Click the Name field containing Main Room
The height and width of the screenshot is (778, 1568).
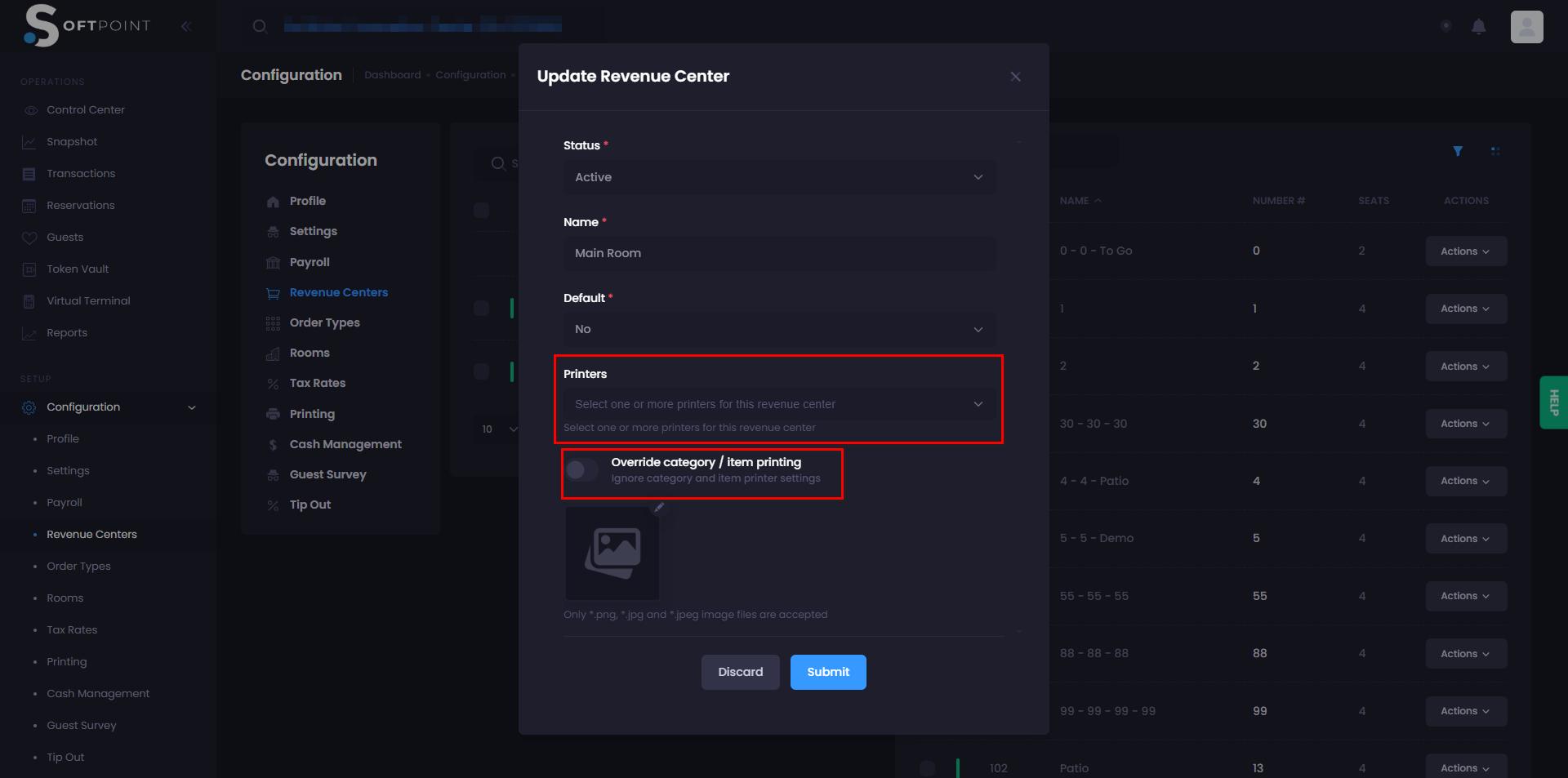tap(779, 253)
